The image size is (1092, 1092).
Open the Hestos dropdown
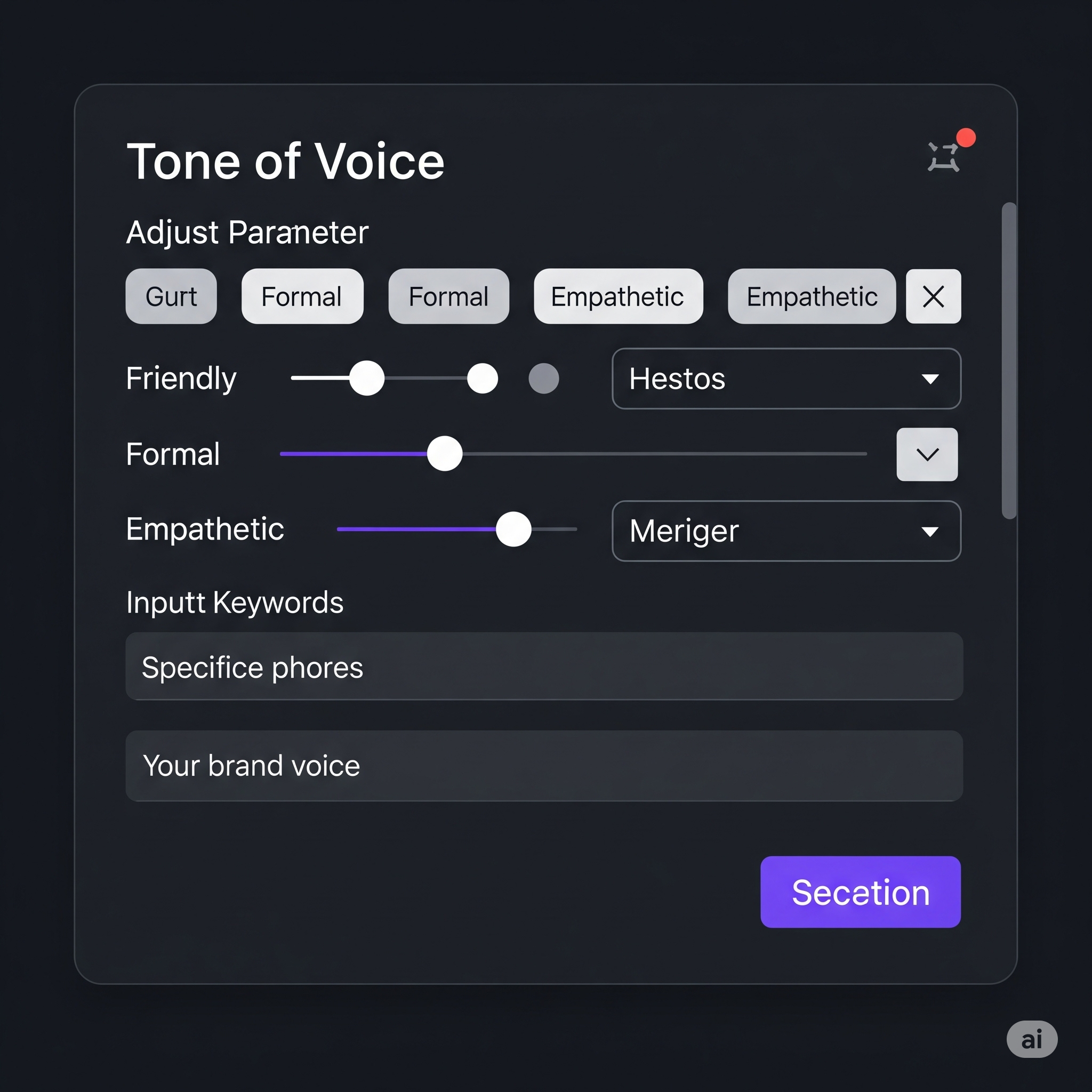(785, 378)
